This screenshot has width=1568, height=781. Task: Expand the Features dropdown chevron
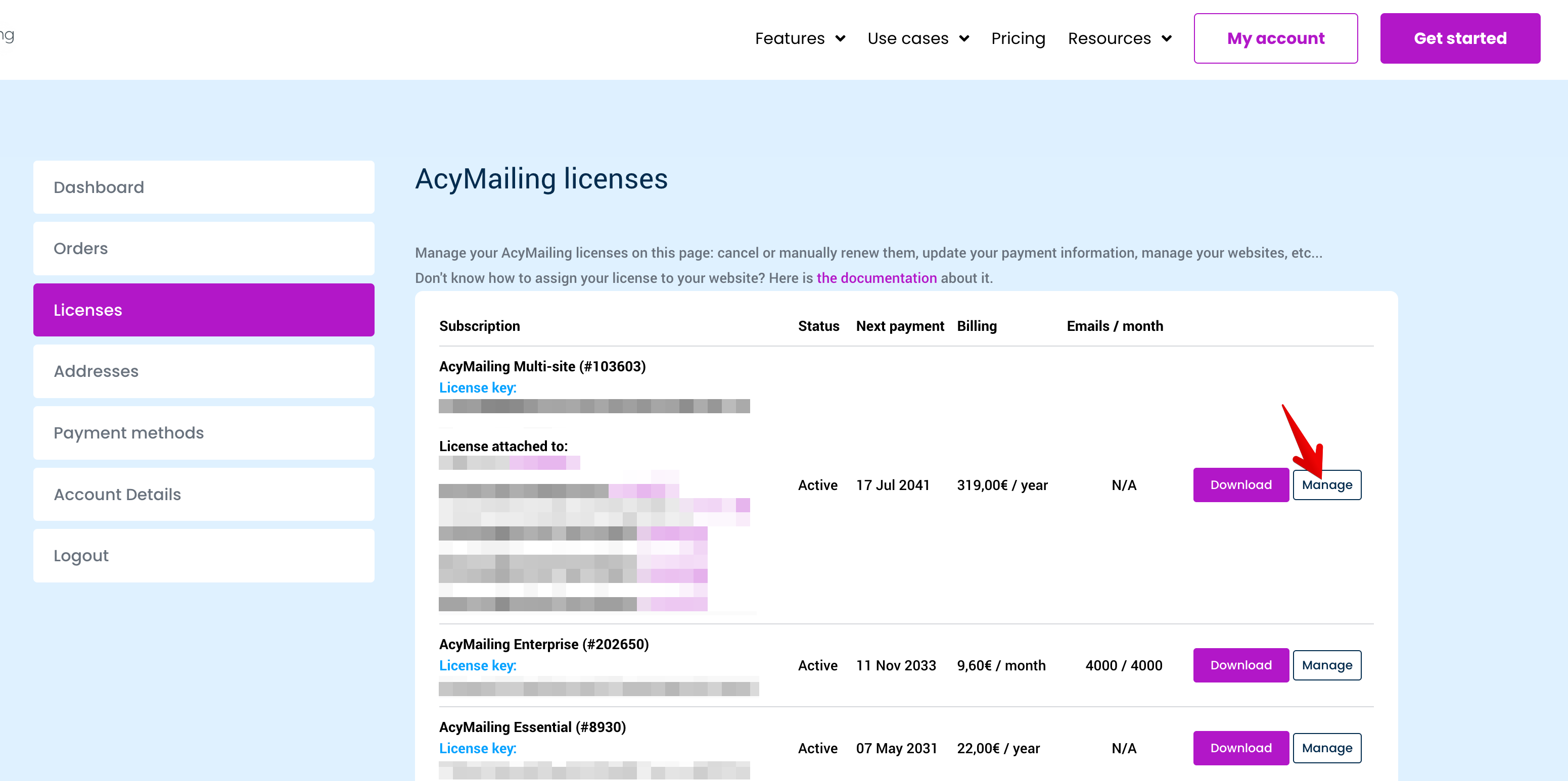click(x=840, y=38)
